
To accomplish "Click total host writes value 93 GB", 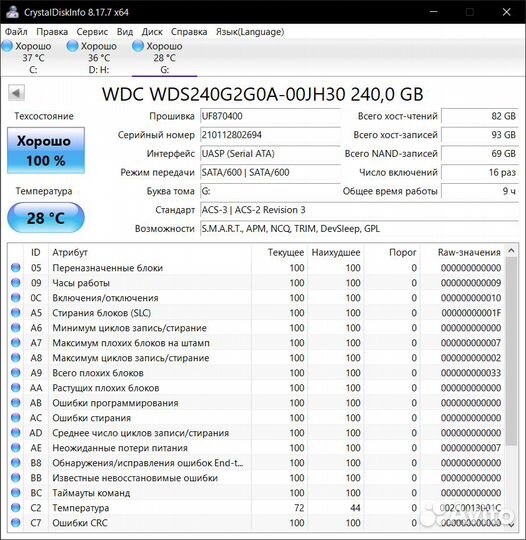I will [x=480, y=135].
